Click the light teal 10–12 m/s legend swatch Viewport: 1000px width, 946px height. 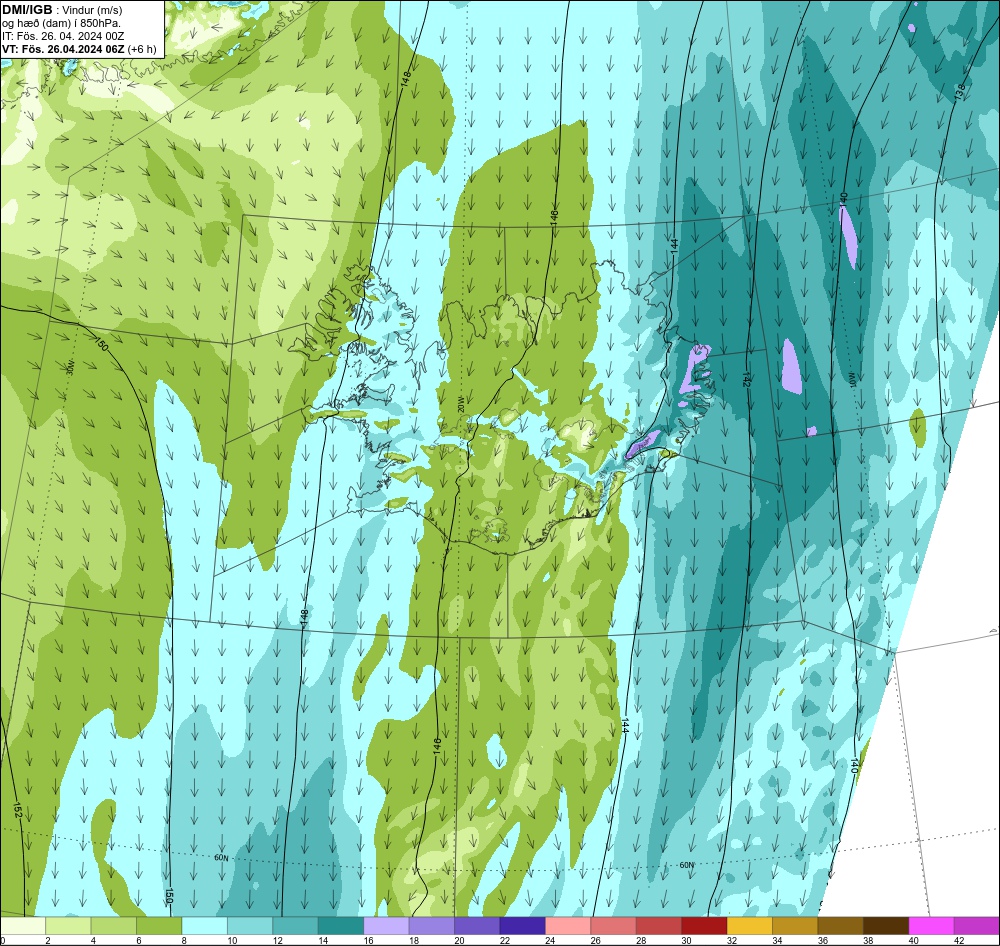pos(250,925)
